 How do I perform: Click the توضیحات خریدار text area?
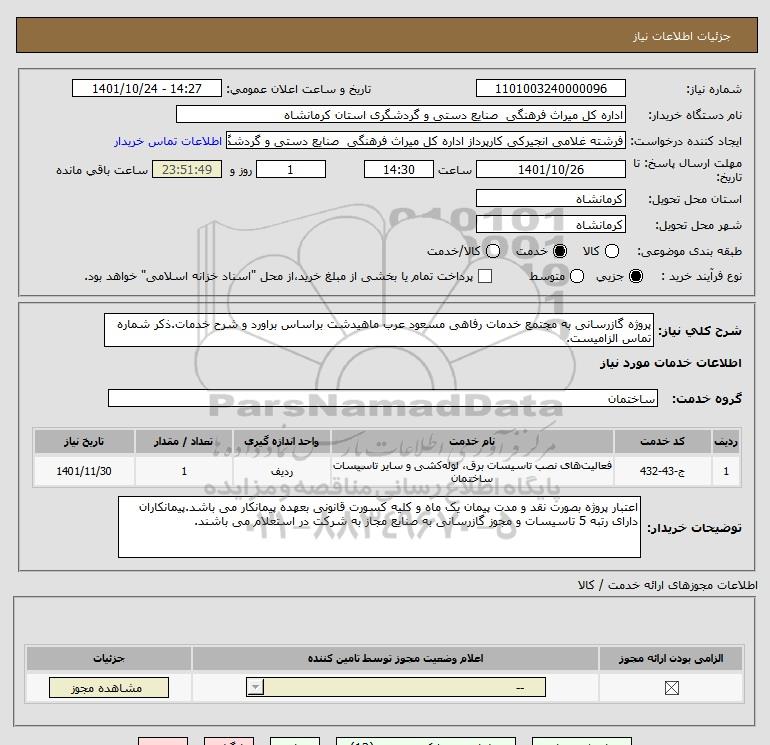379,527
